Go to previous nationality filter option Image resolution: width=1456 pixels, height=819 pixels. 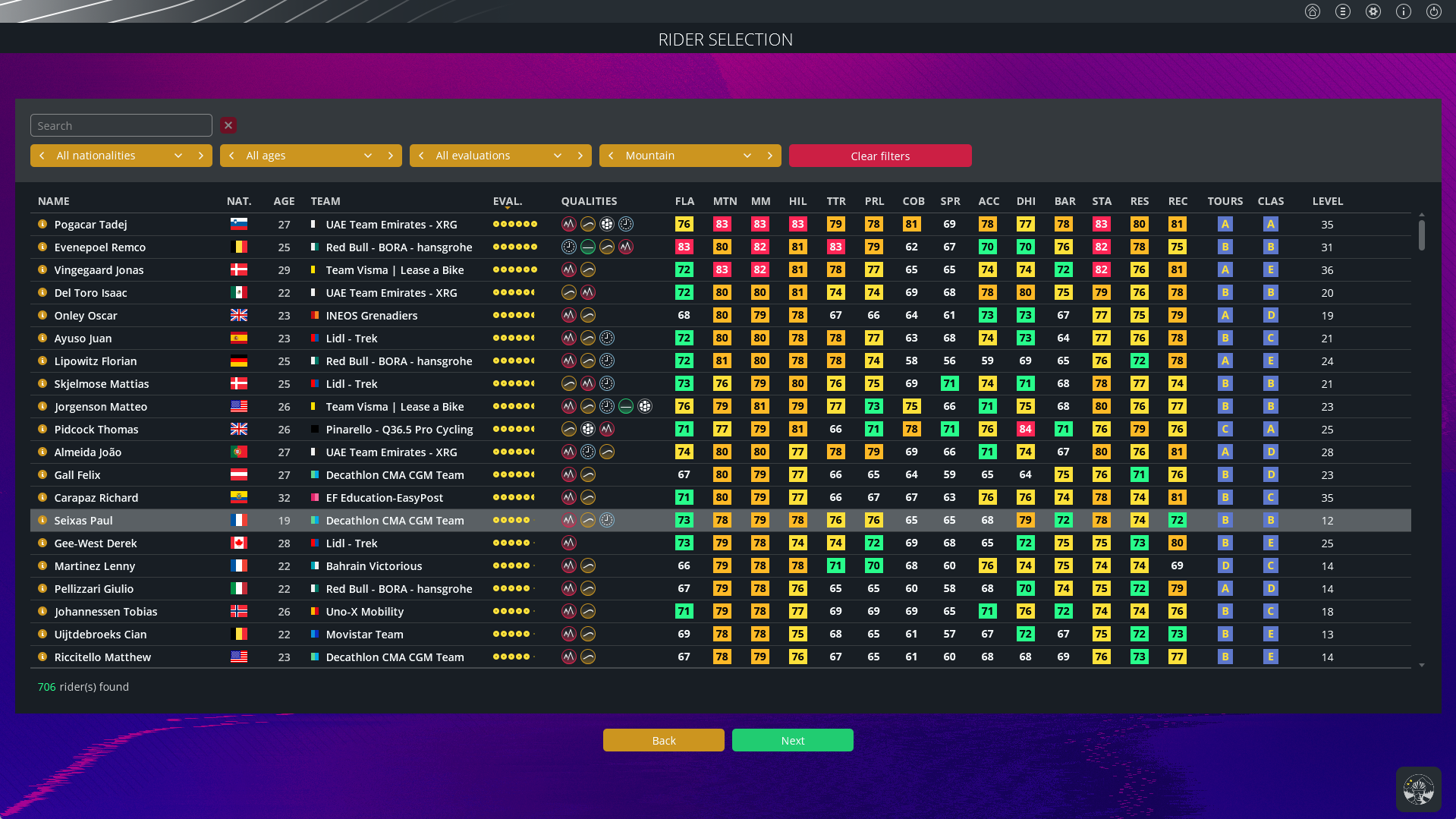point(42,156)
